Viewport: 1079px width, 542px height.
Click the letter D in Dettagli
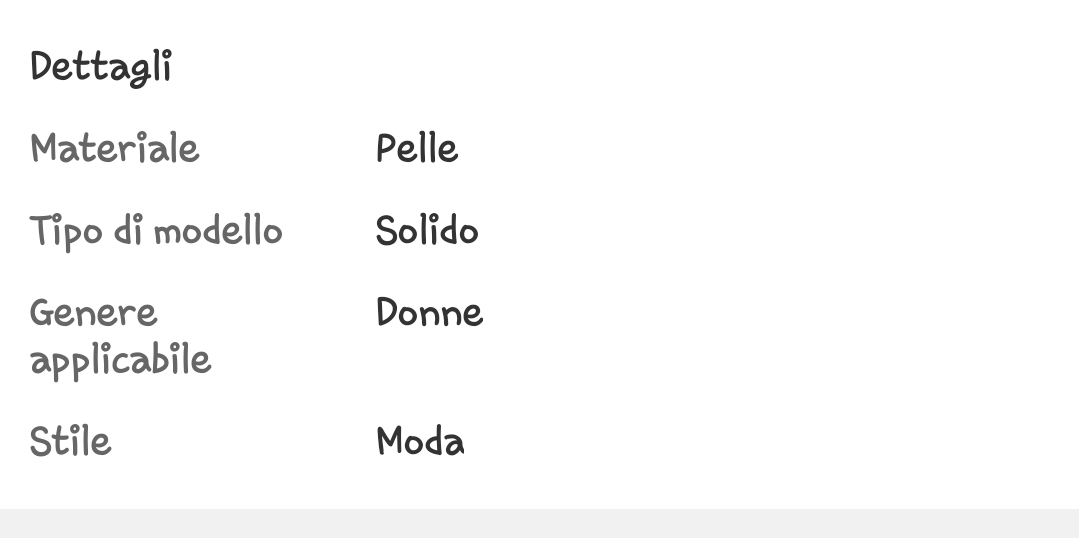(41, 67)
